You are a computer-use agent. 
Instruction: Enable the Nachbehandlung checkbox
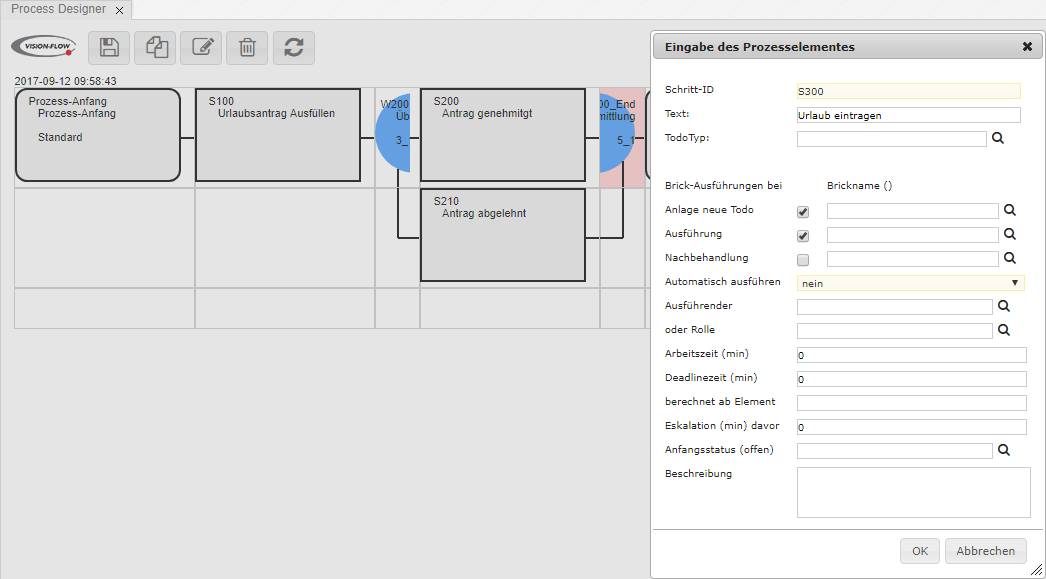[x=803, y=260]
